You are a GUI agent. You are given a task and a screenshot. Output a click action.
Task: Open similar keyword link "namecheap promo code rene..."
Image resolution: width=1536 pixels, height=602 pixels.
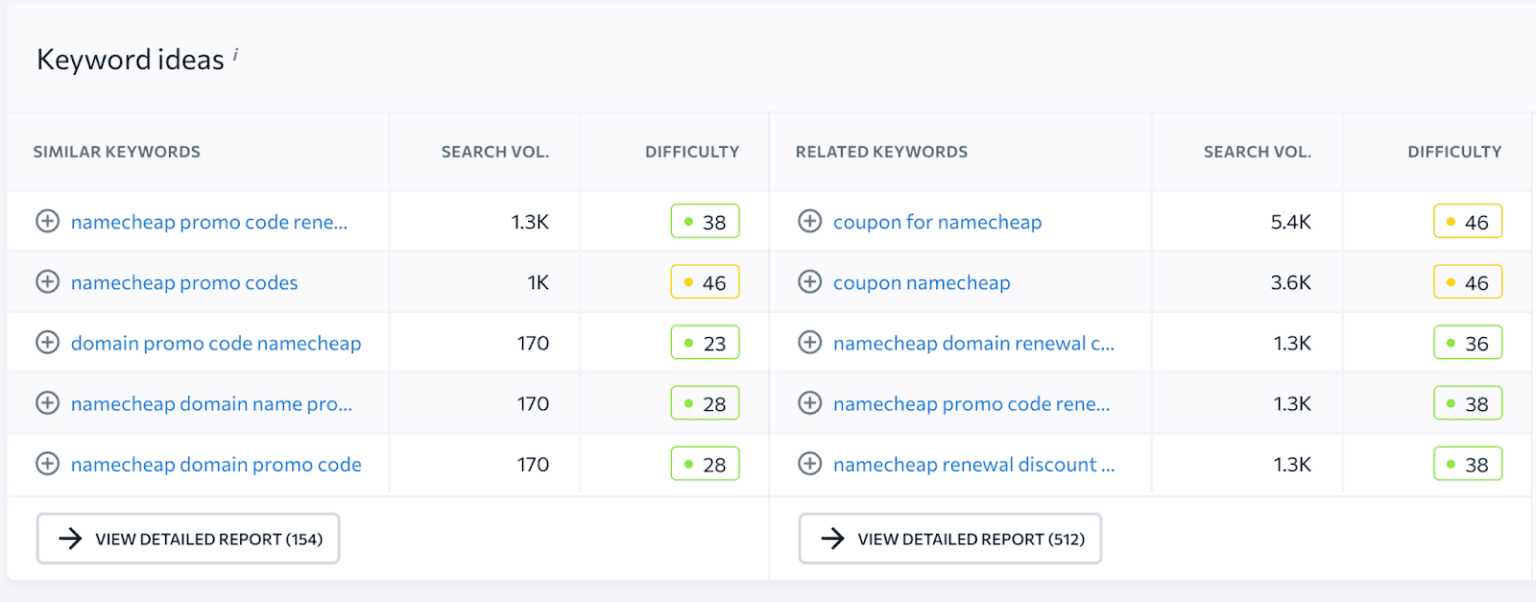click(210, 222)
